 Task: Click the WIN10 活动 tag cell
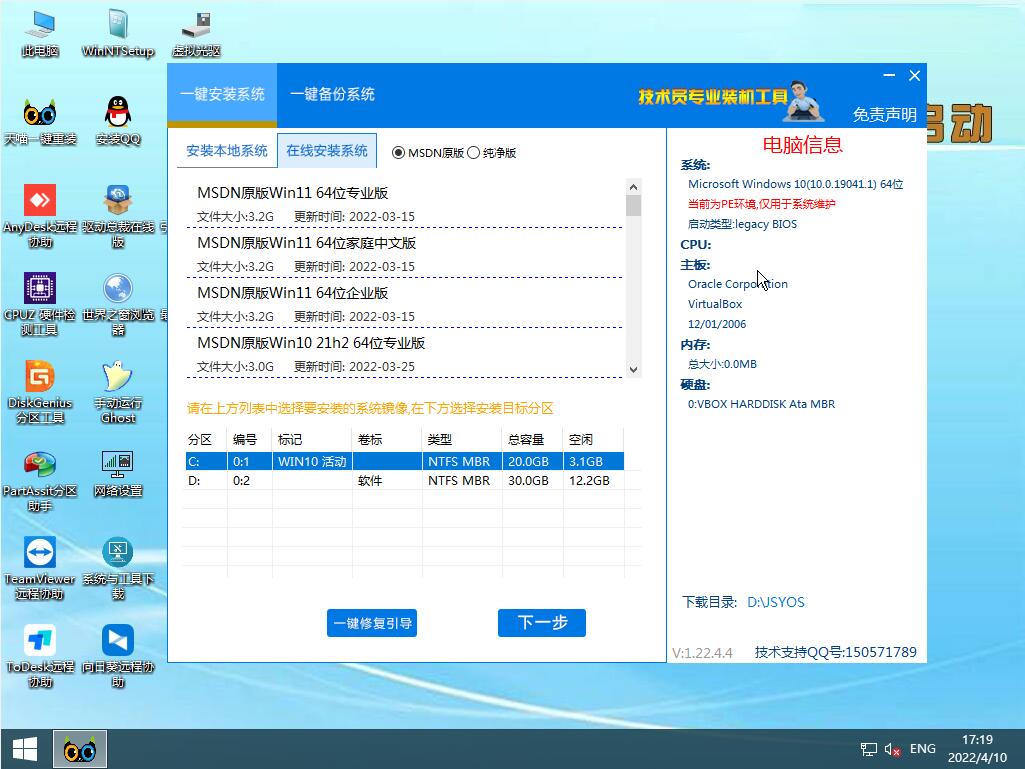tap(312, 461)
